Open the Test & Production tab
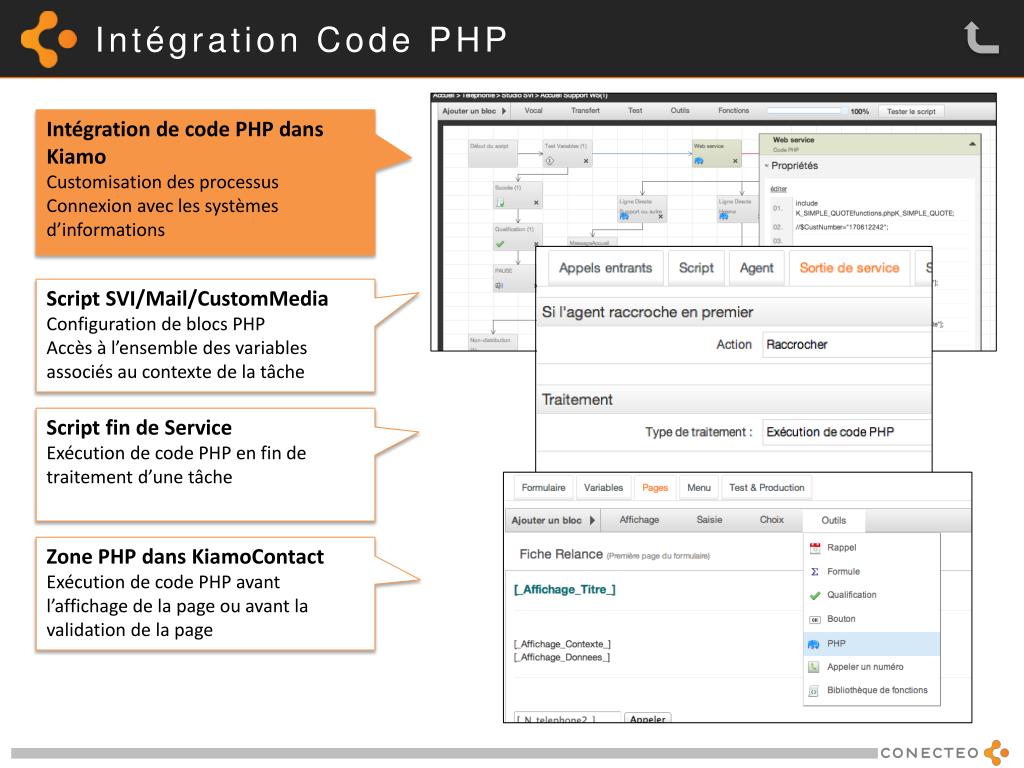 pos(767,488)
